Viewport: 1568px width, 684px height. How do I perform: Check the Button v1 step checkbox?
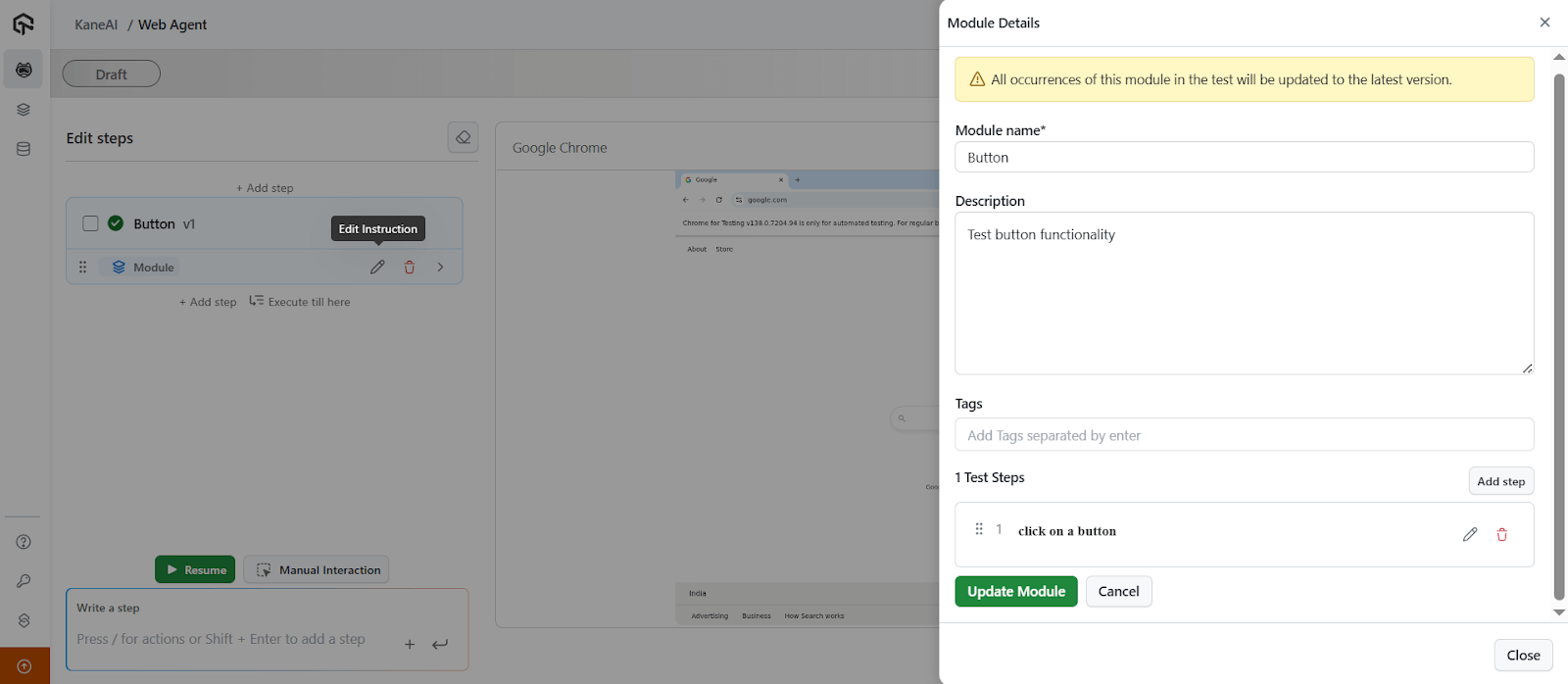(x=90, y=223)
